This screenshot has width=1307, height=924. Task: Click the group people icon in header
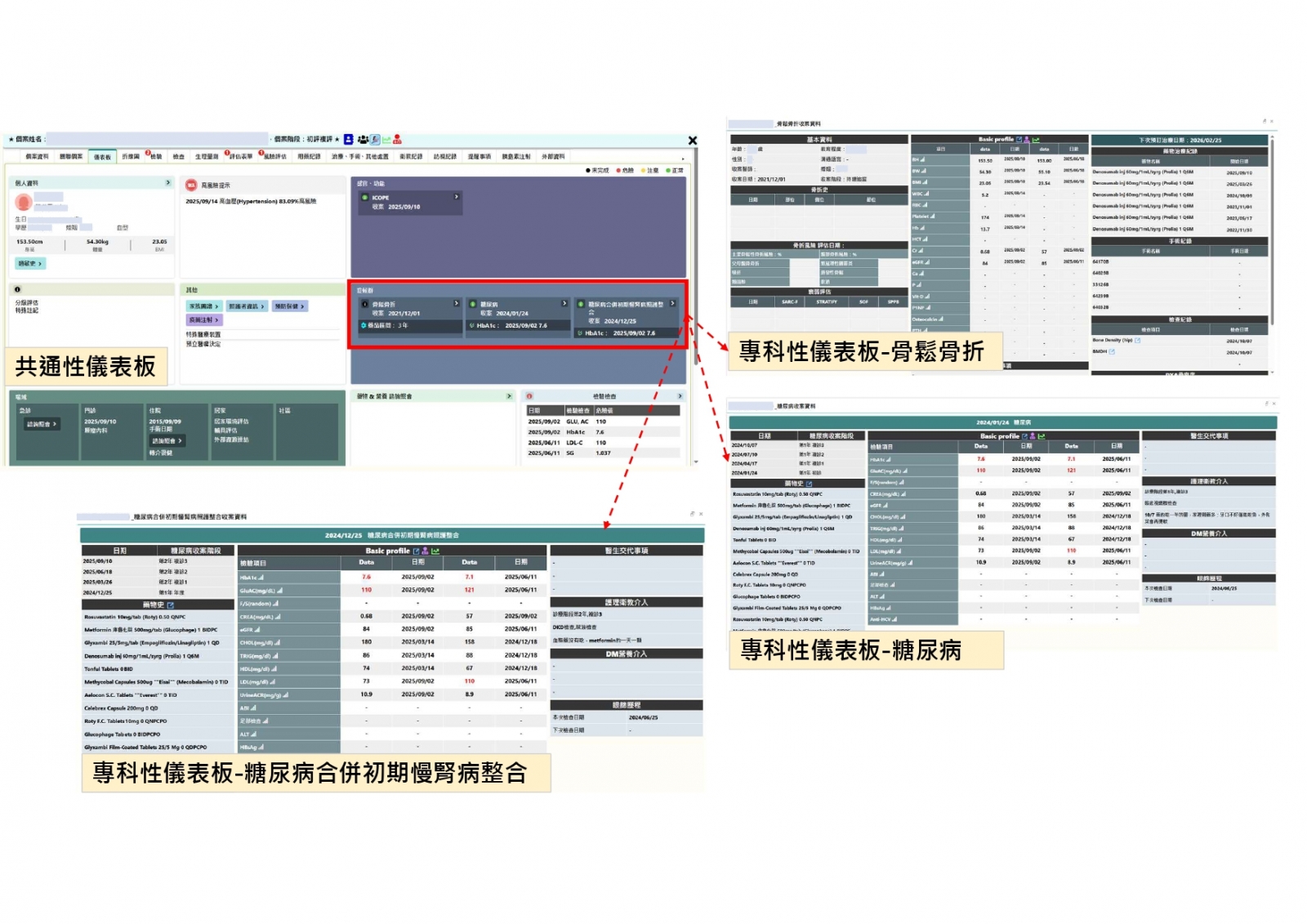coord(363,140)
